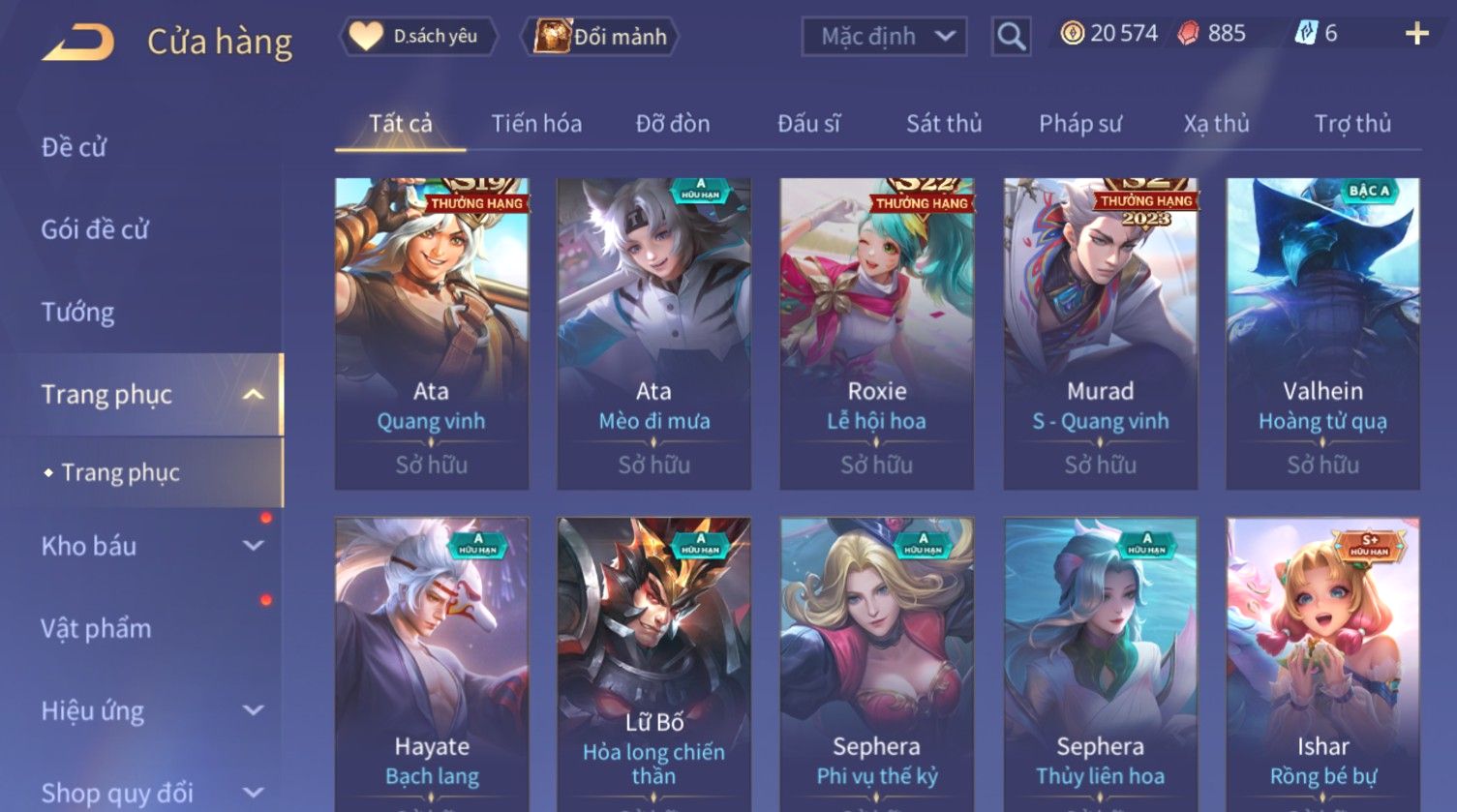Viewport: 1457px width, 812px height.
Task: Open the Vật phẩm sidebar item
Action: pyautogui.click(x=96, y=628)
